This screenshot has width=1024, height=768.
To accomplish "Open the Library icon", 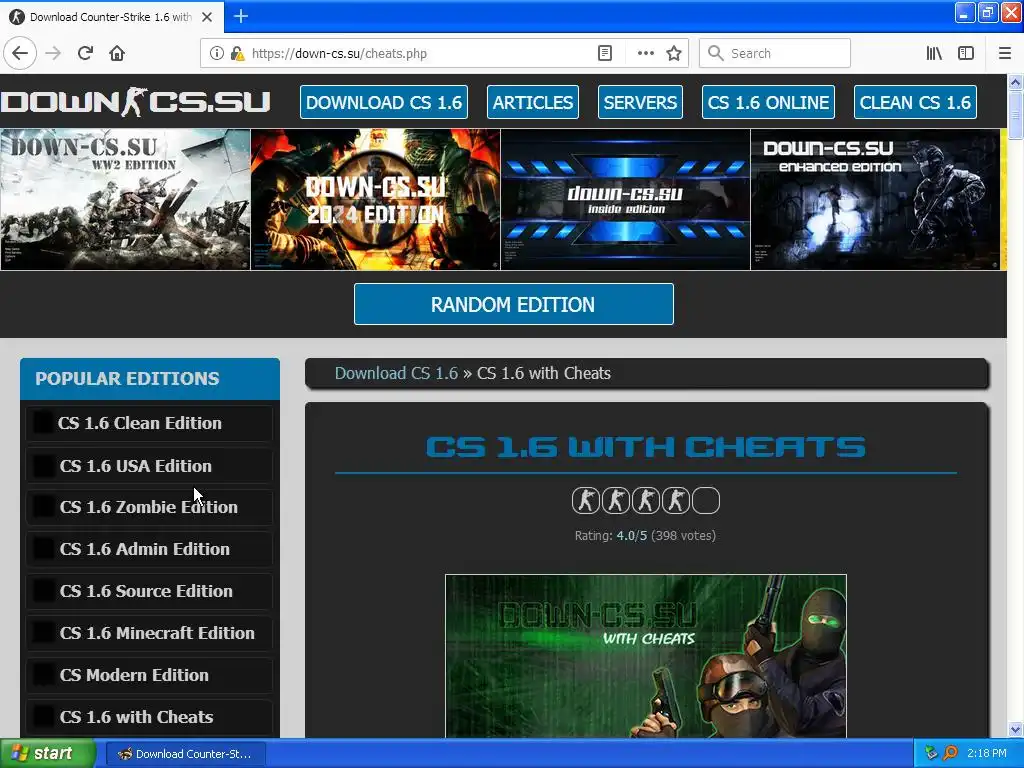I will pos(934,54).
